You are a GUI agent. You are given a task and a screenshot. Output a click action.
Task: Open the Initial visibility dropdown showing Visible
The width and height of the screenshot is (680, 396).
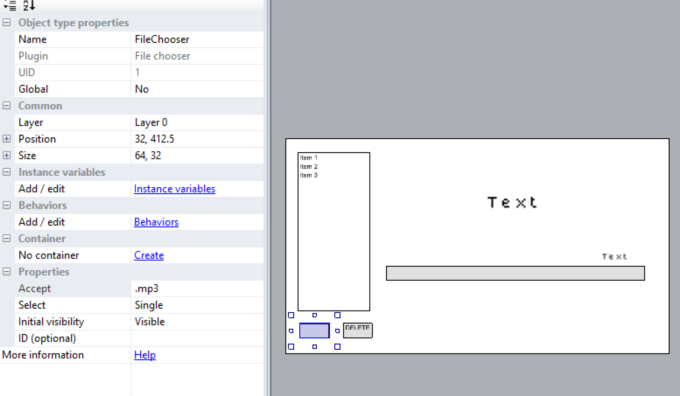pyautogui.click(x=197, y=322)
